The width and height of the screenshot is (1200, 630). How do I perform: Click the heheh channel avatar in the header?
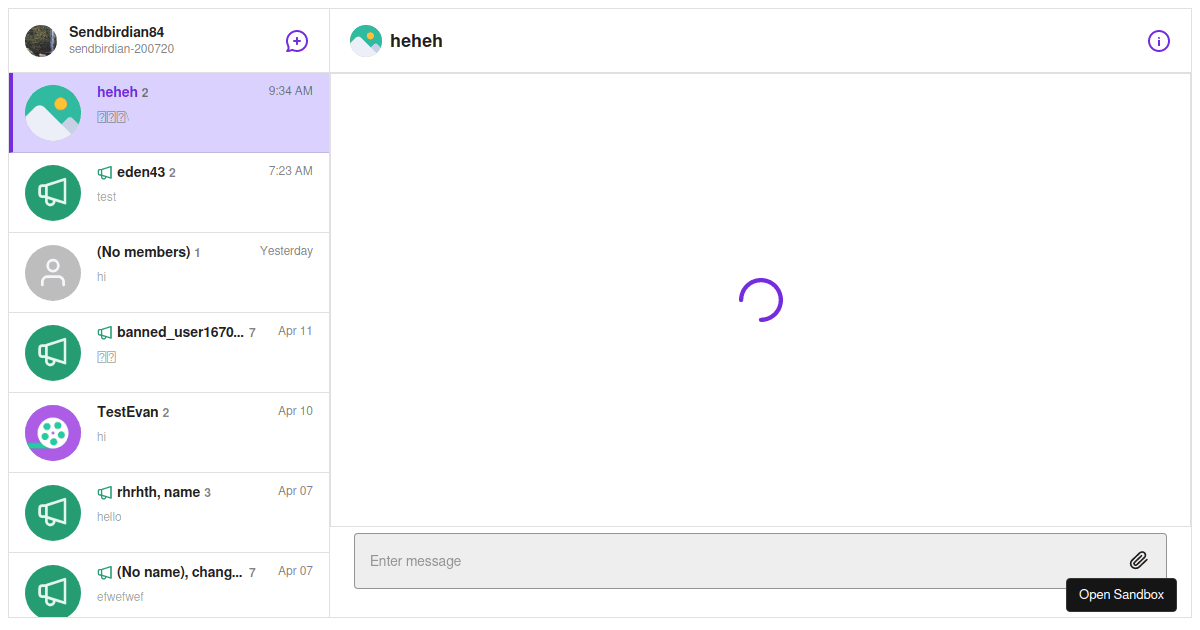tap(366, 41)
